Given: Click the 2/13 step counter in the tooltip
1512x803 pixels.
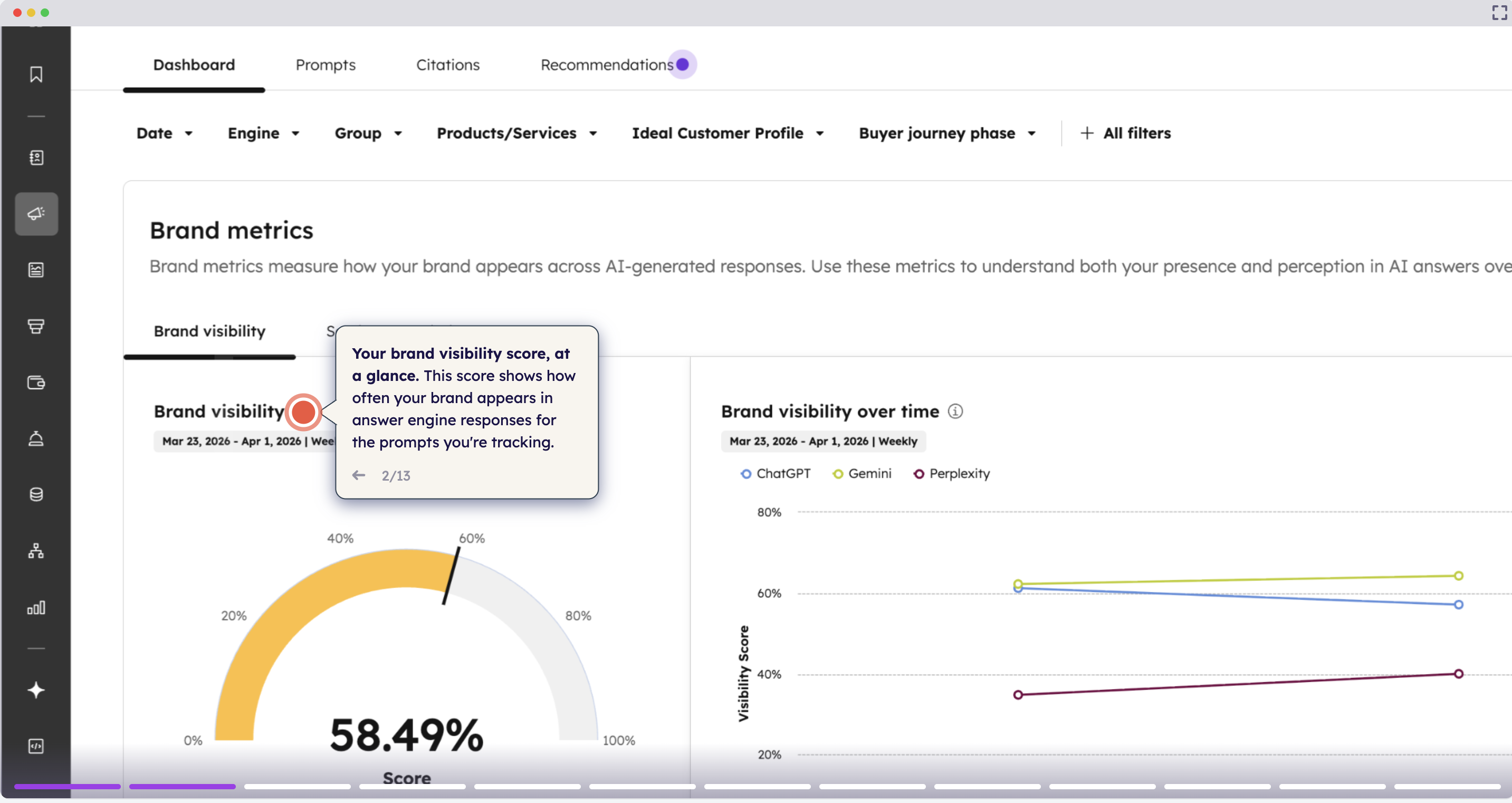Looking at the screenshot, I should (396, 476).
